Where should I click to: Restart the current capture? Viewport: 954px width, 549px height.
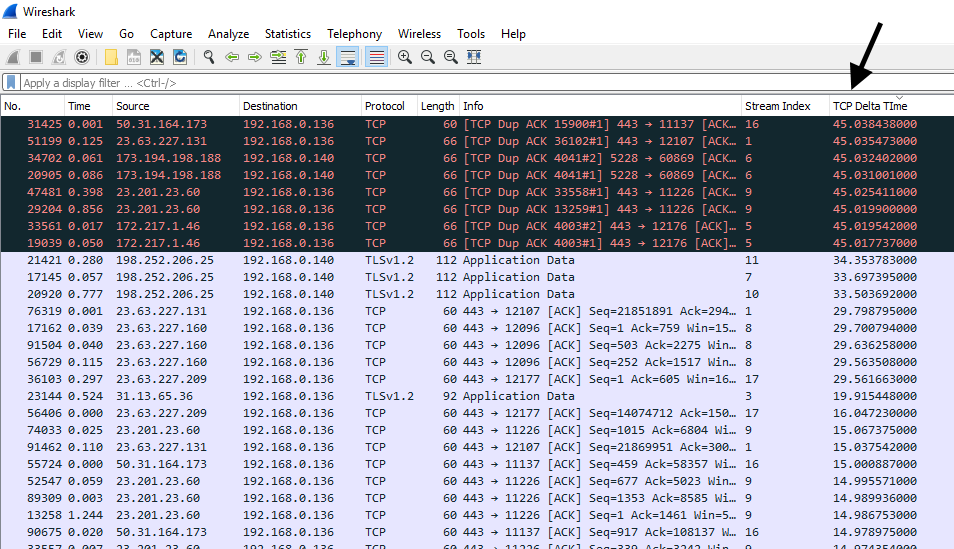pyautogui.click(x=58, y=57)
